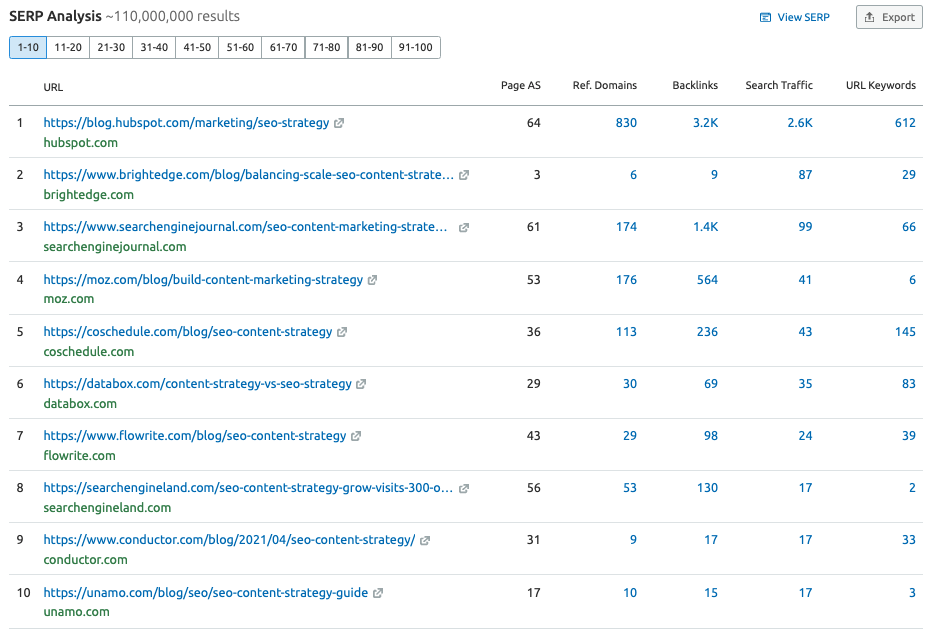Open external link icon for brightedge URL
This screenshot has height=638, width=939.
(464, 175)
